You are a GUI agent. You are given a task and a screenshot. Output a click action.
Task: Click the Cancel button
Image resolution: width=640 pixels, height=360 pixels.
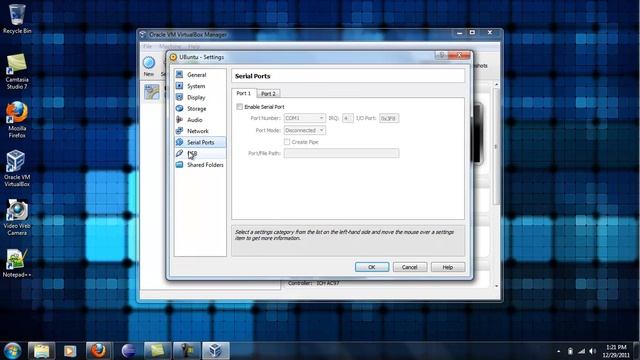point(410,267)
